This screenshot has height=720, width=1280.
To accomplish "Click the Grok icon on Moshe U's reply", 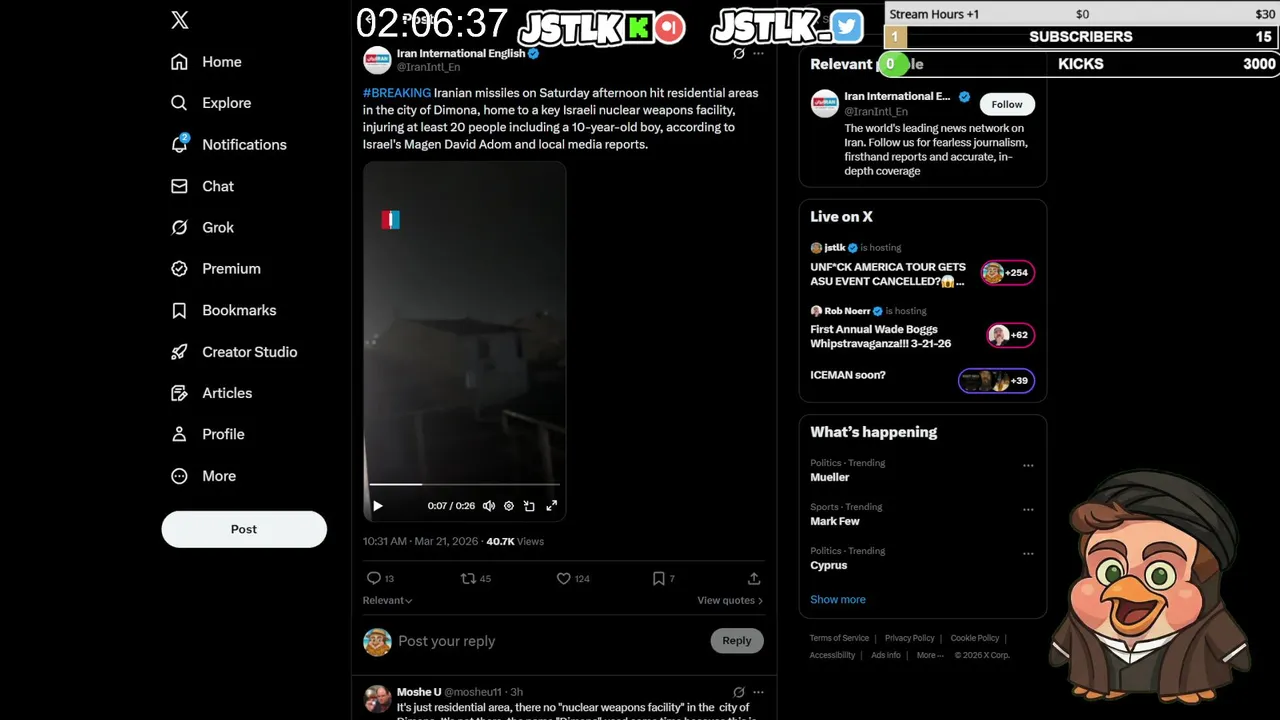I will [x=739, y=692].
